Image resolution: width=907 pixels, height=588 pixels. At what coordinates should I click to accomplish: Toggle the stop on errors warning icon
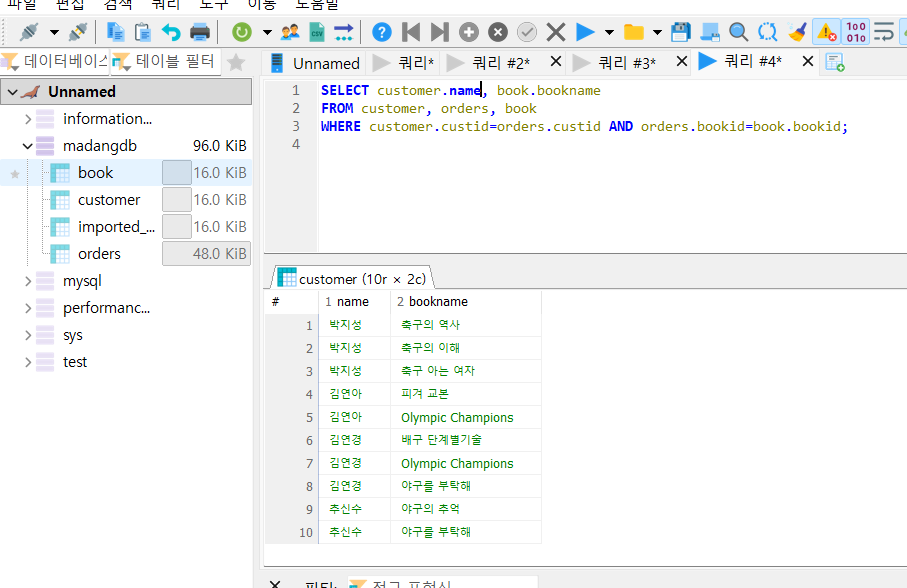pyautogui.click(x=827, y=32)
